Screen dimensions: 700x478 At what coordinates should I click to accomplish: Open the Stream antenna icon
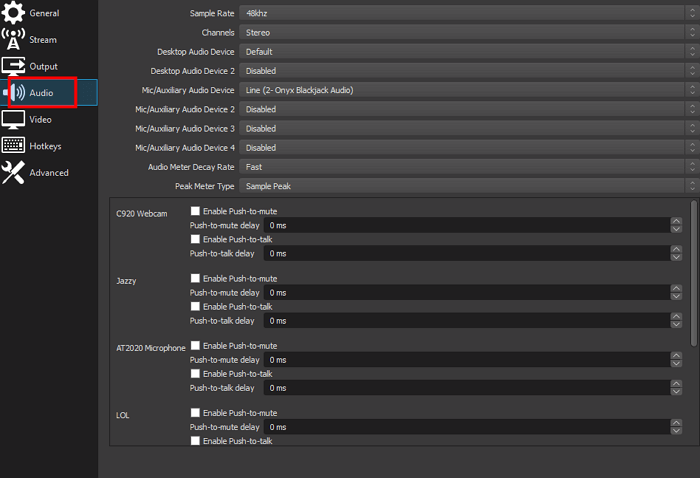(14, 40)
